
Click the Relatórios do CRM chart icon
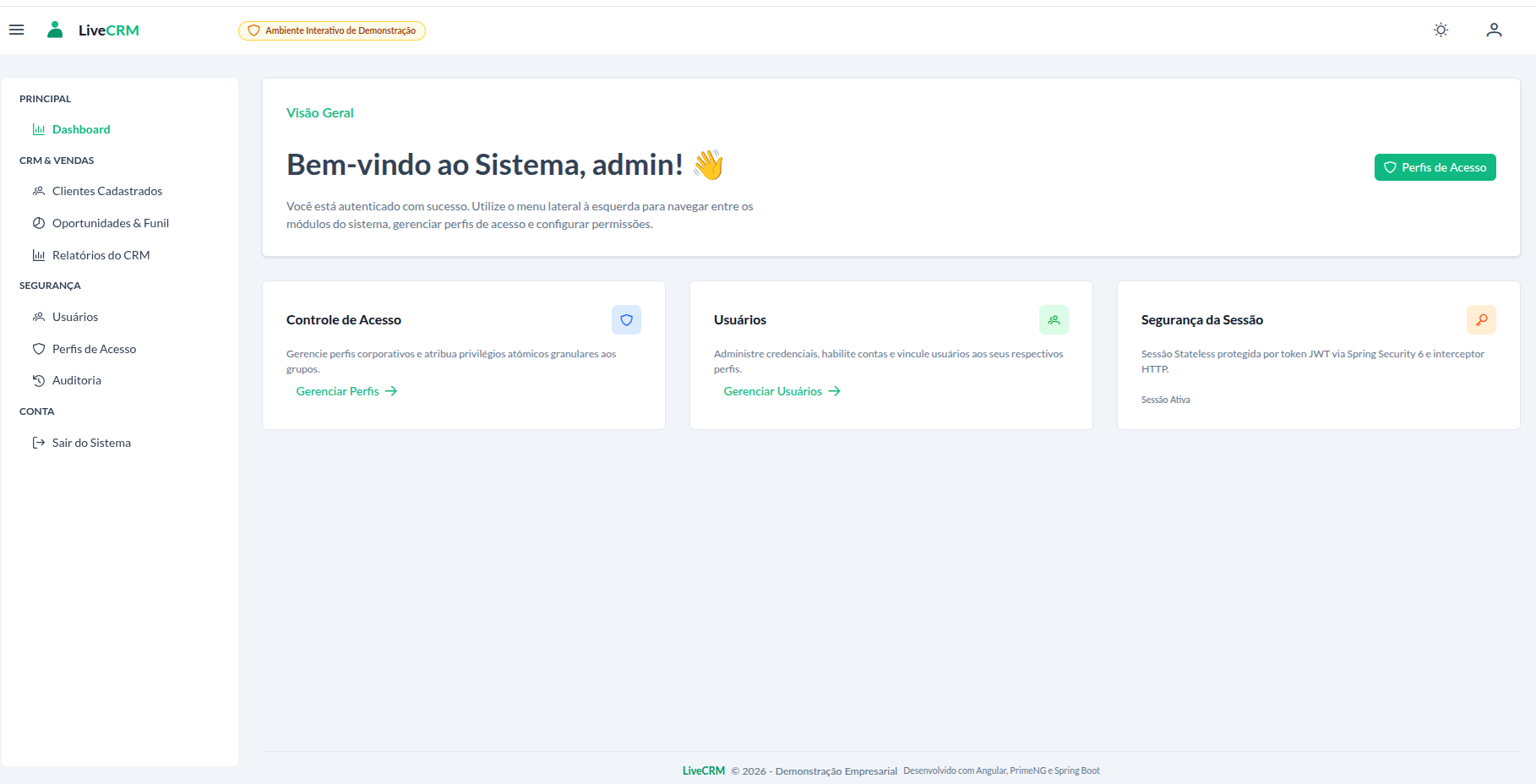(39, 255)
